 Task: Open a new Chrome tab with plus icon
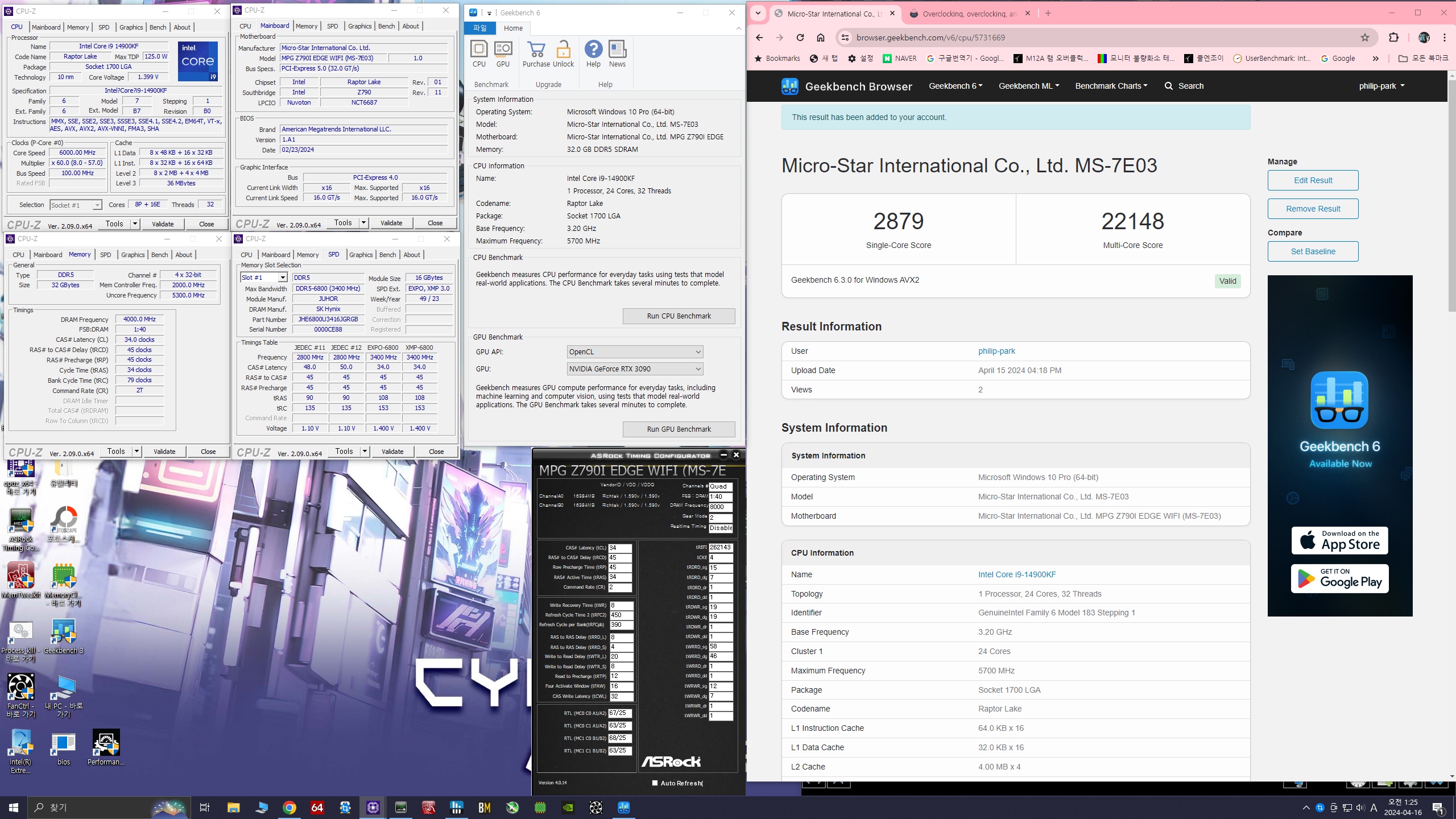tap(1048, 13)
